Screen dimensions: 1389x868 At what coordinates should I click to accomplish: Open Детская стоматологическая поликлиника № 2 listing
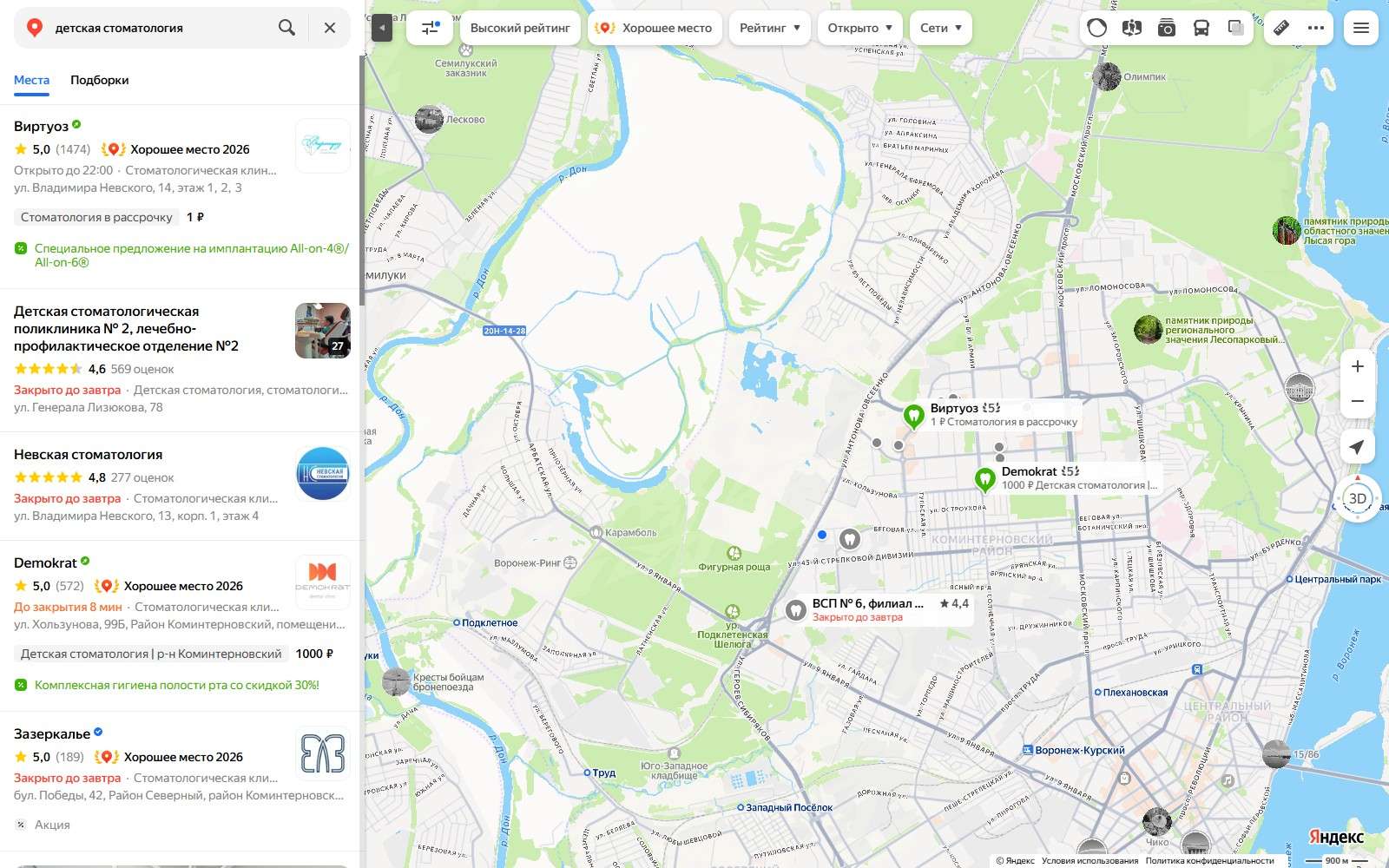pos(126,328)
